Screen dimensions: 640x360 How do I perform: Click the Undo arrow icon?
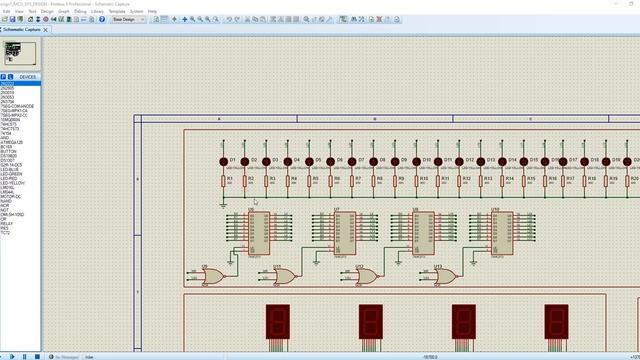point(229,19)
